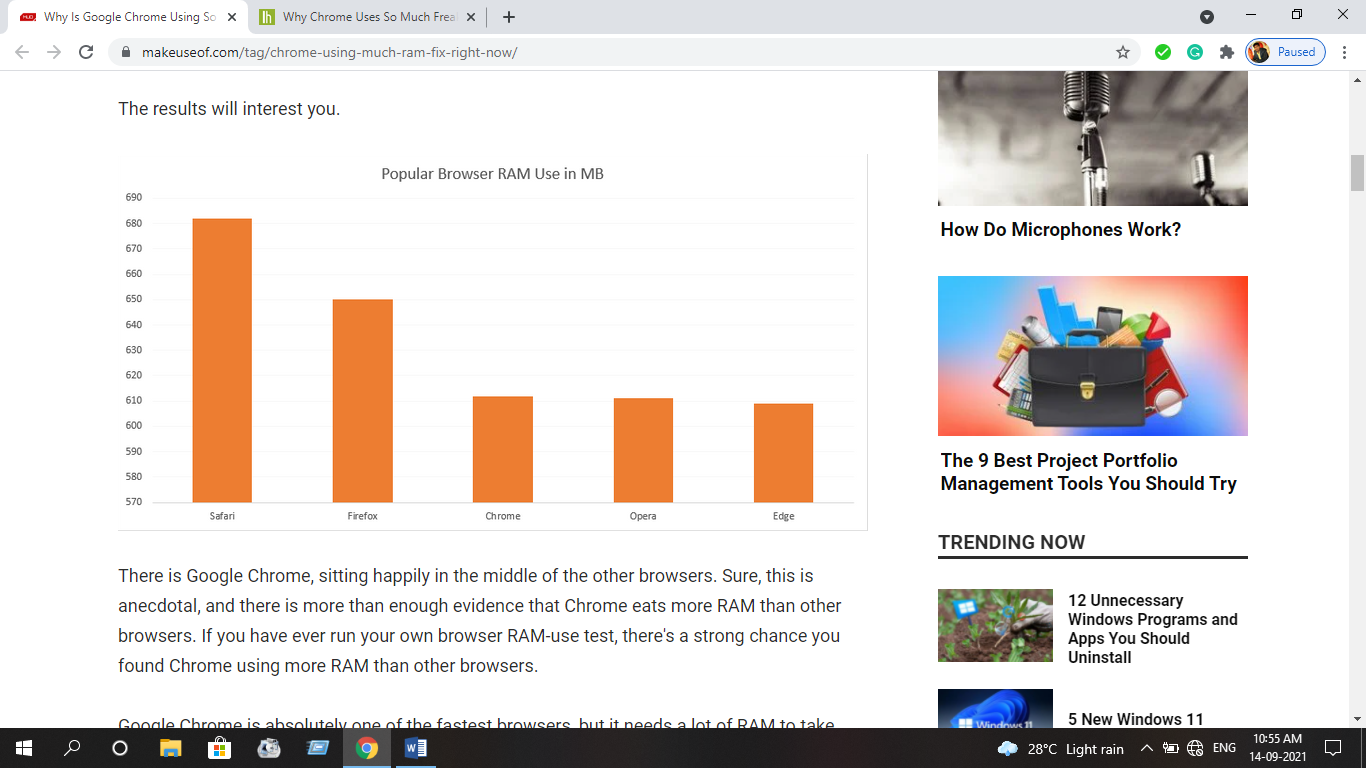This screenshot has height=768, width=1366.
Task: Open '12 Unnecessary Windows Programs' article link
Action: [x=1153, y=629]
